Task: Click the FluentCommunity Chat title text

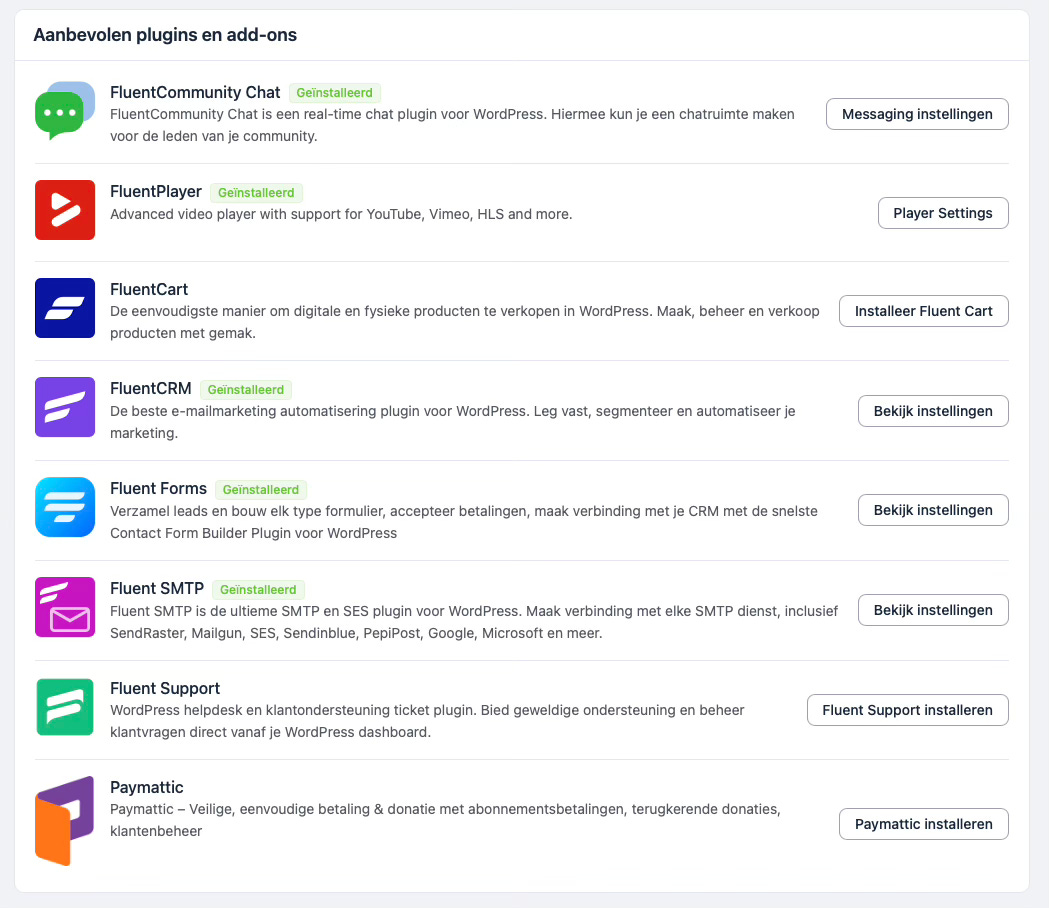Action: point(195,92)
